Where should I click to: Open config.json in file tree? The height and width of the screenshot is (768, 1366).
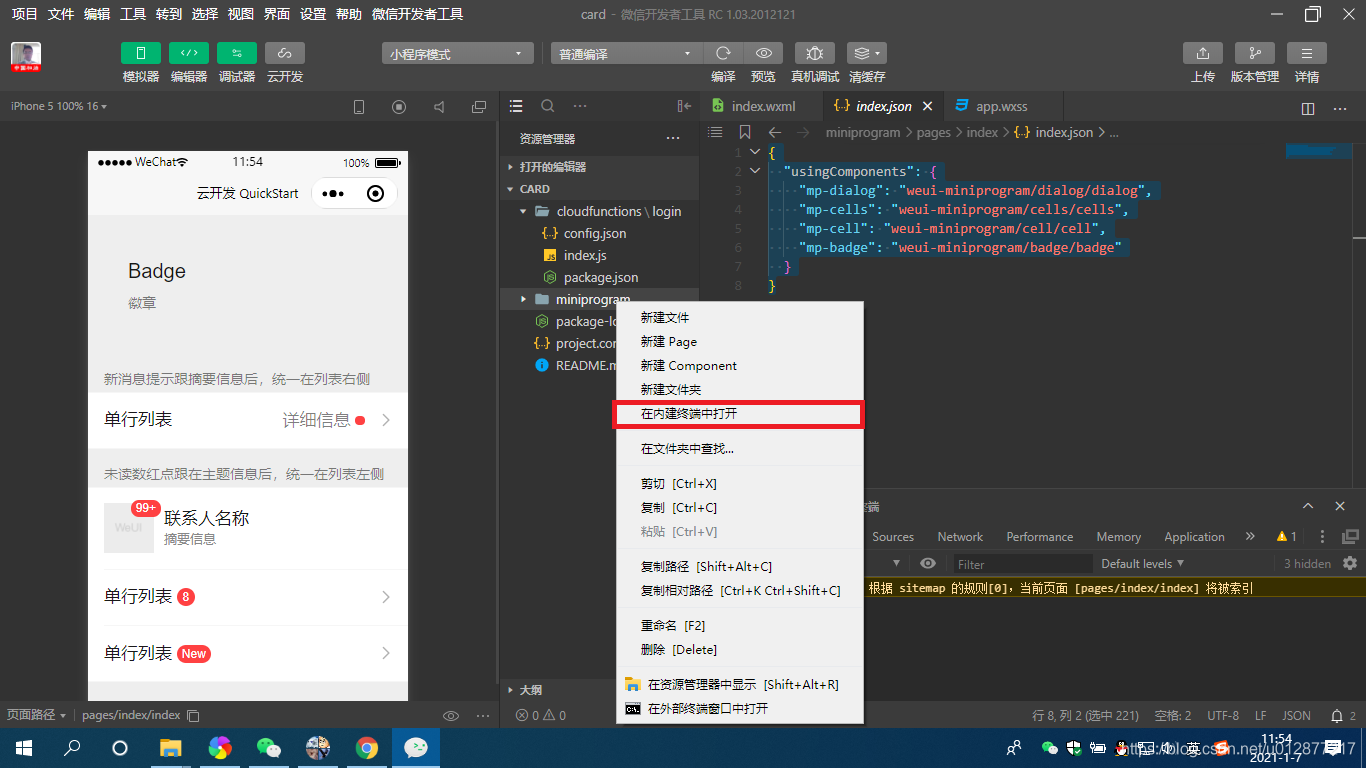[594, 233]
